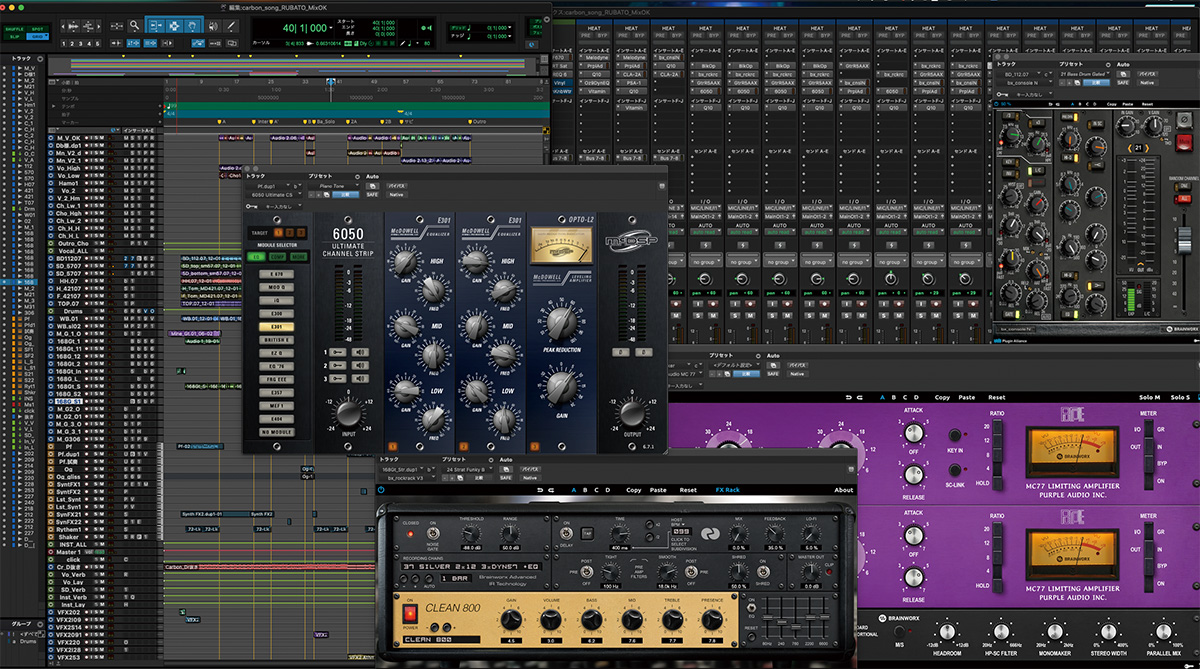Click the upper MC77 Attack knob
The image size is (1200, 669).
(x=912, y=433)
